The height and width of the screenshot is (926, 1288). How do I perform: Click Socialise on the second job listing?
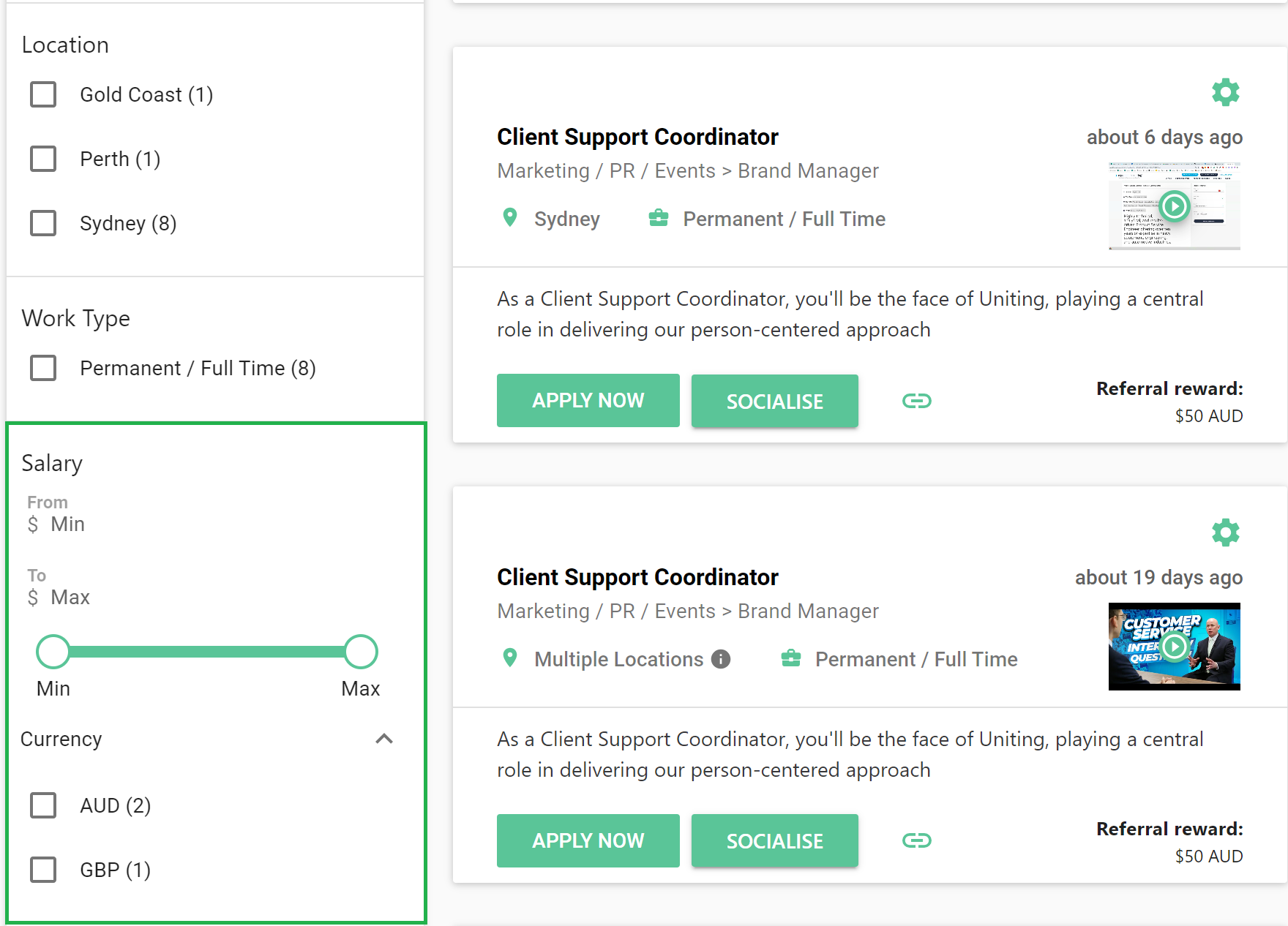[x=775, y=840]
